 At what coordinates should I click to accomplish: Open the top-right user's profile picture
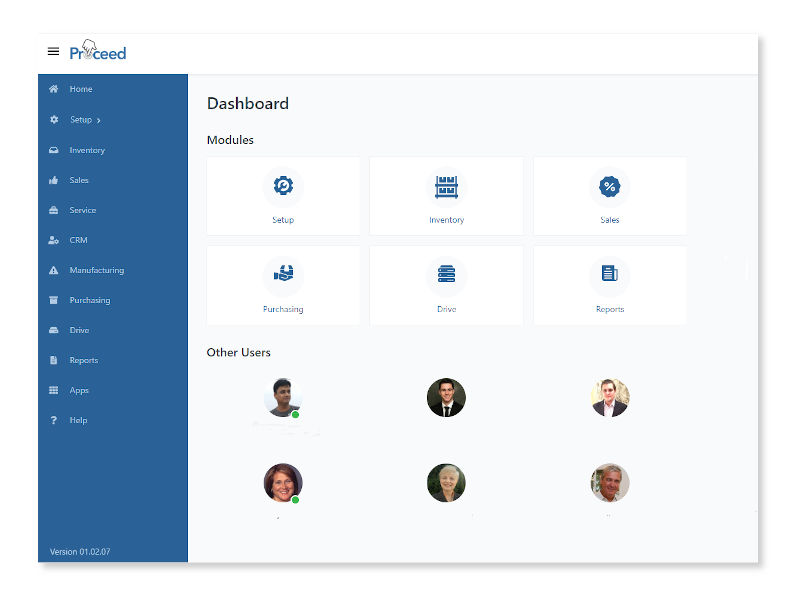[x=610, y=397]
